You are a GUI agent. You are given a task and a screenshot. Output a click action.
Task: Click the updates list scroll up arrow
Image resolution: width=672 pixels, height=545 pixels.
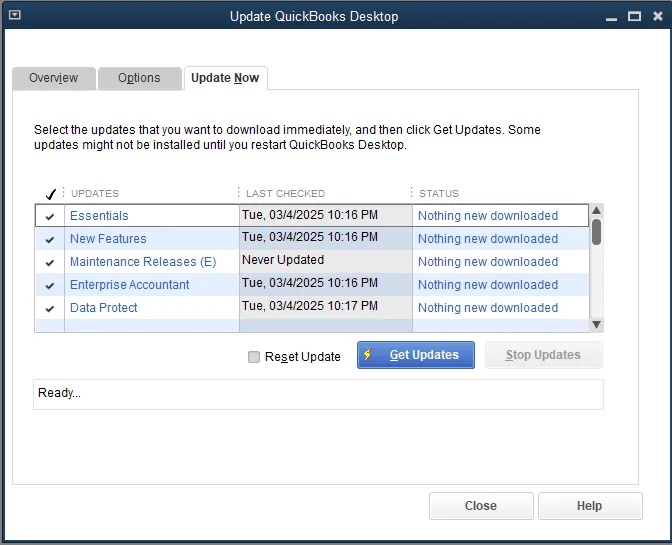(x=596, y=210)
